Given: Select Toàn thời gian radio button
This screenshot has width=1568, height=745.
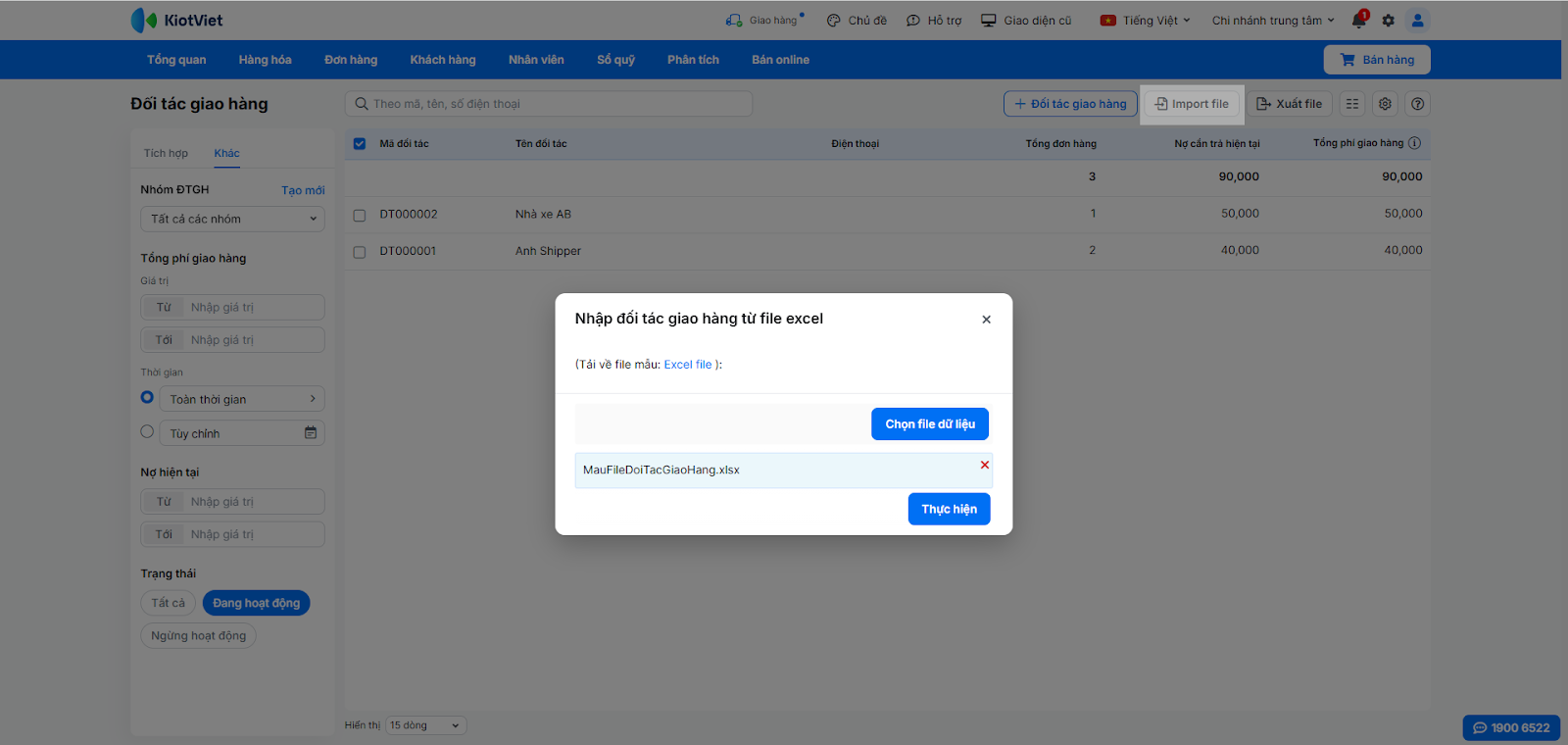Looking at the screenshot, I should point(147,397).
